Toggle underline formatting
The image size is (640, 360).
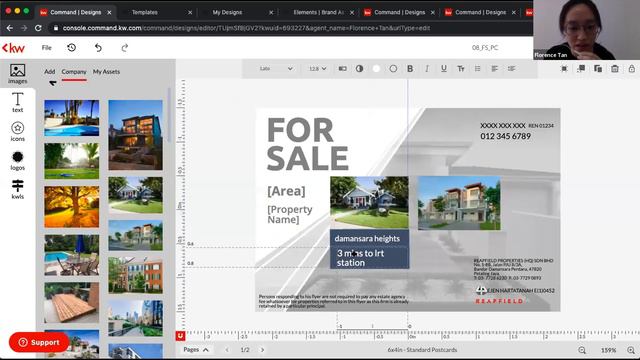pos(444,69)
